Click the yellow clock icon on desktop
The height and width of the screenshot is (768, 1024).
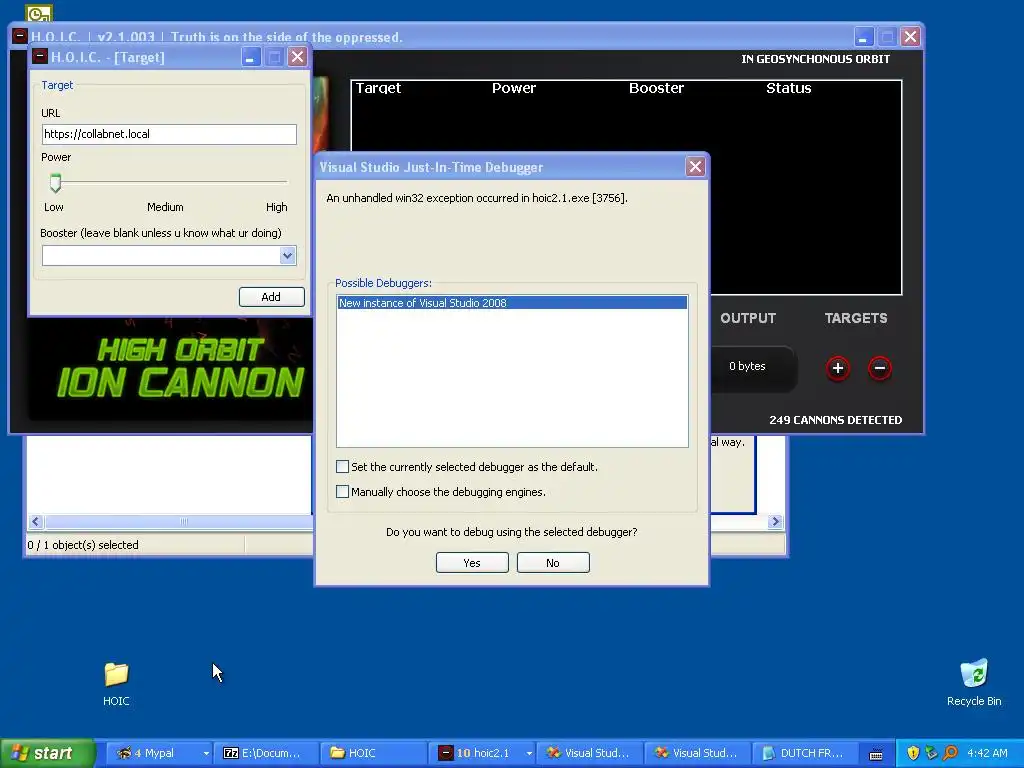coord(39,12)
